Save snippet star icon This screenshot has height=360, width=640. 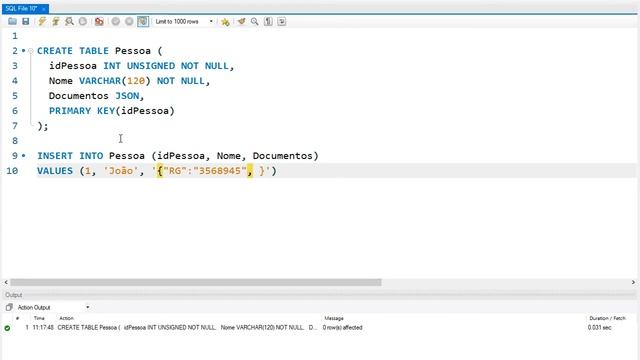[x=225, y=21]
